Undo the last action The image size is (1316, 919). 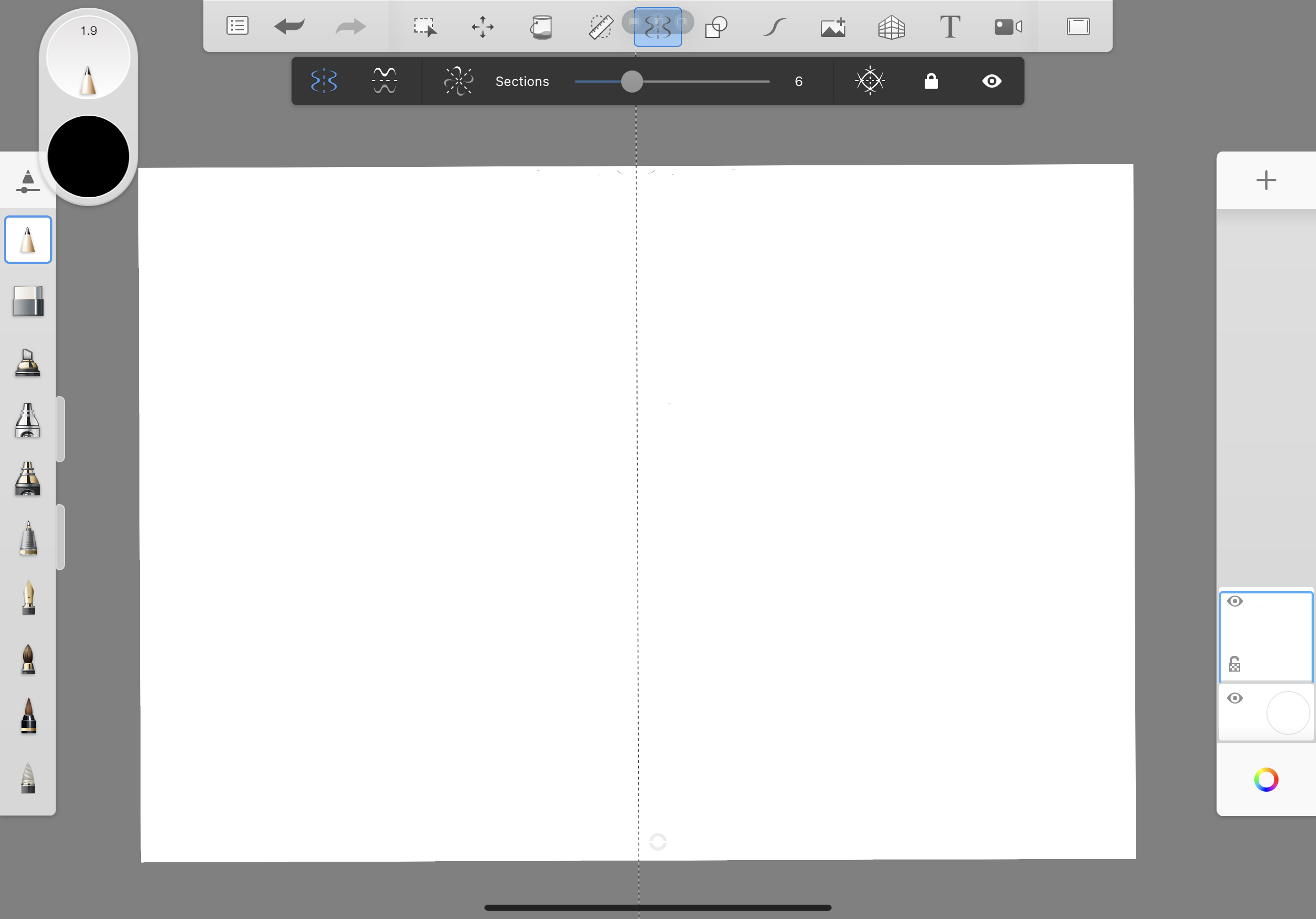point(289,26)
